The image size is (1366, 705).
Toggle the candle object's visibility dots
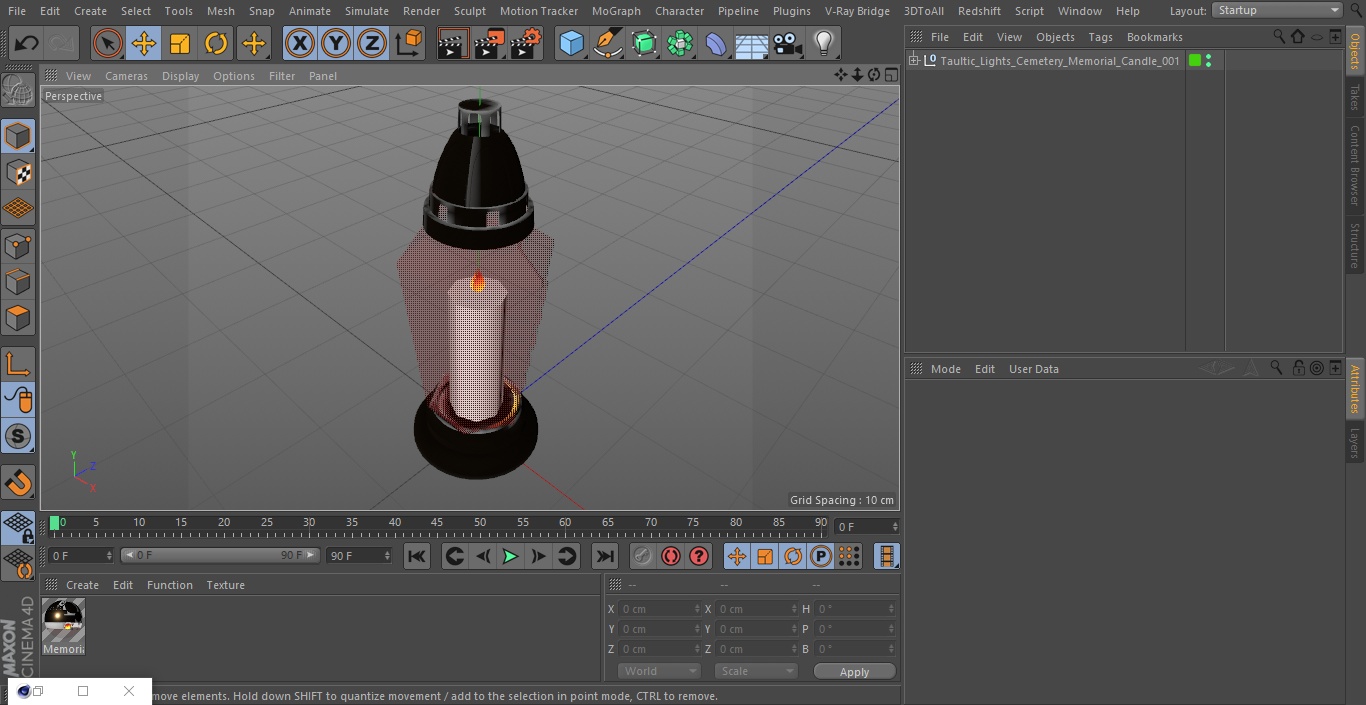pos(1209,61)
